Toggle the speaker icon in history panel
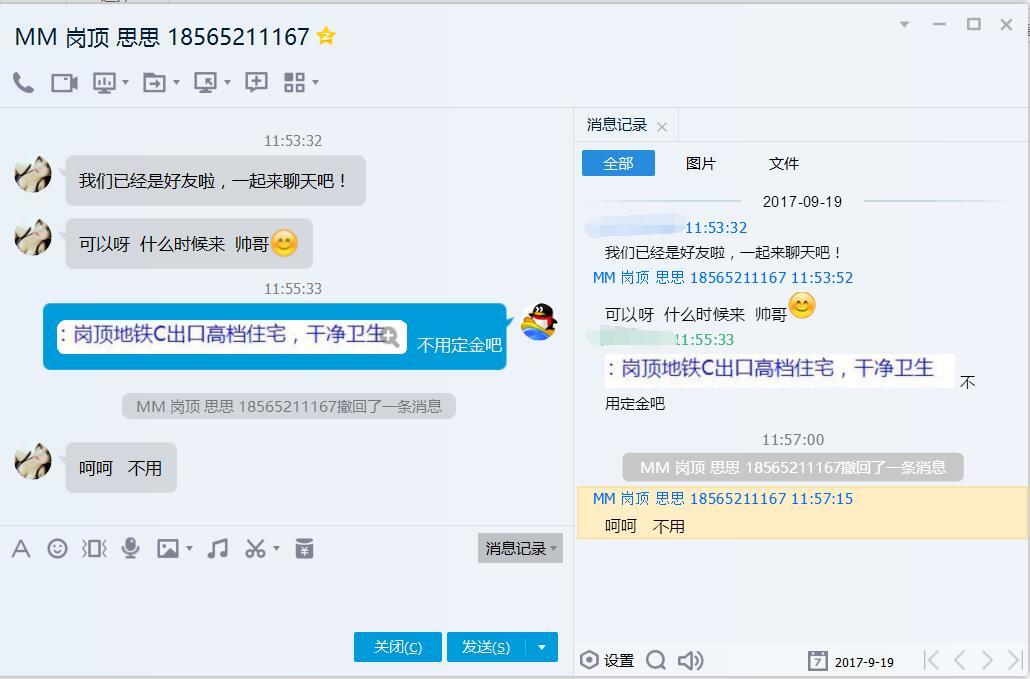1030x679 pixels. tap(690, 660)
